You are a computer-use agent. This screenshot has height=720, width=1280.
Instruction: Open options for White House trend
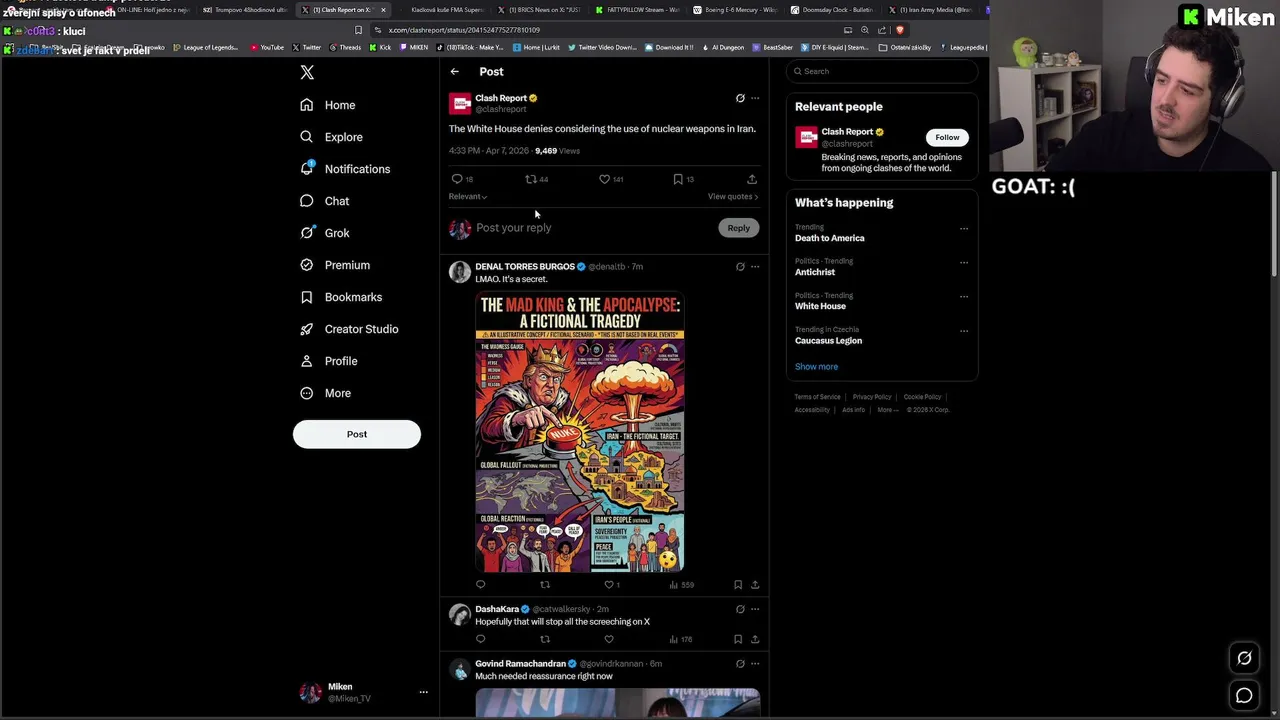[x=964, y=296]
